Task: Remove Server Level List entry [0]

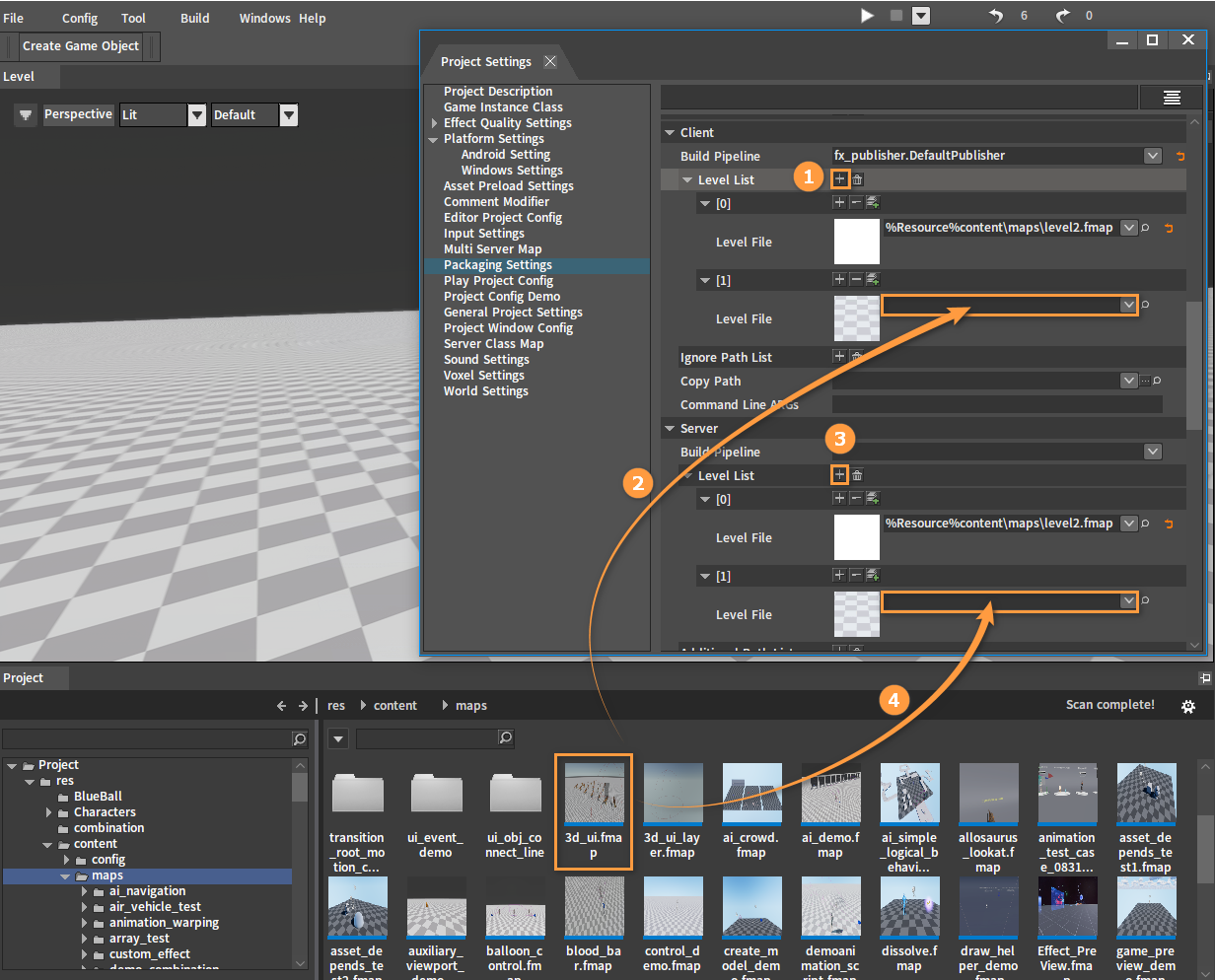Action: pos(855,498)
